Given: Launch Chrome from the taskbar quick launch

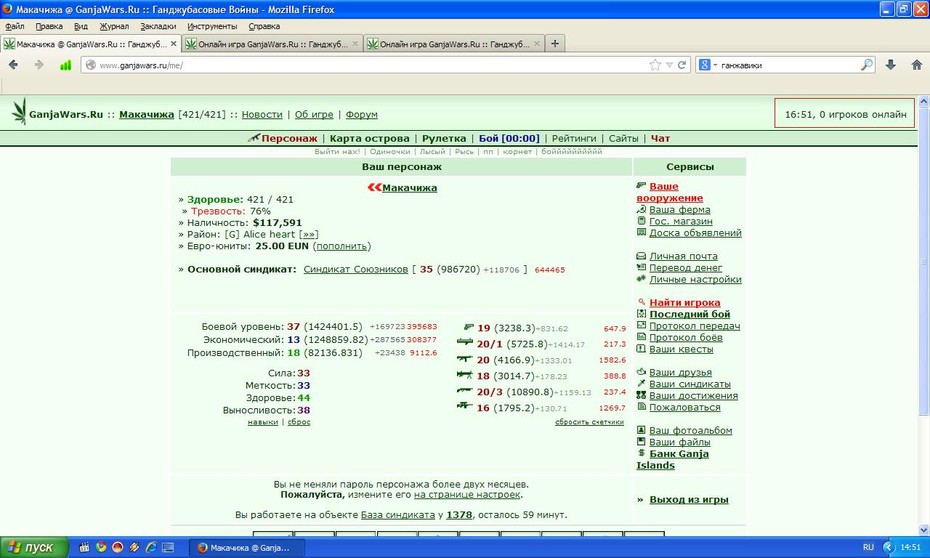Looking at the screenshot, I should pyautogui.click(x=101, y=547).
